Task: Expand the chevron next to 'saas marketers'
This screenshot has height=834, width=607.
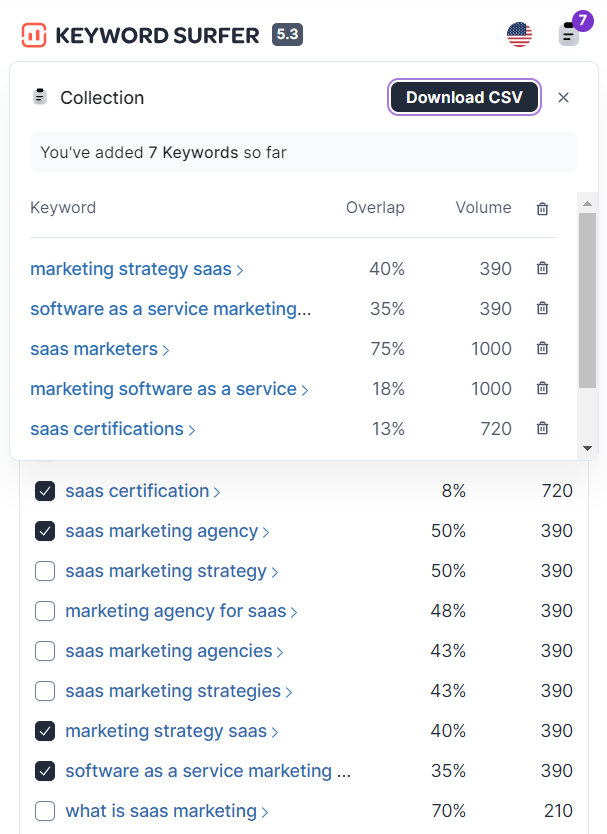Action: pos(166,350)
